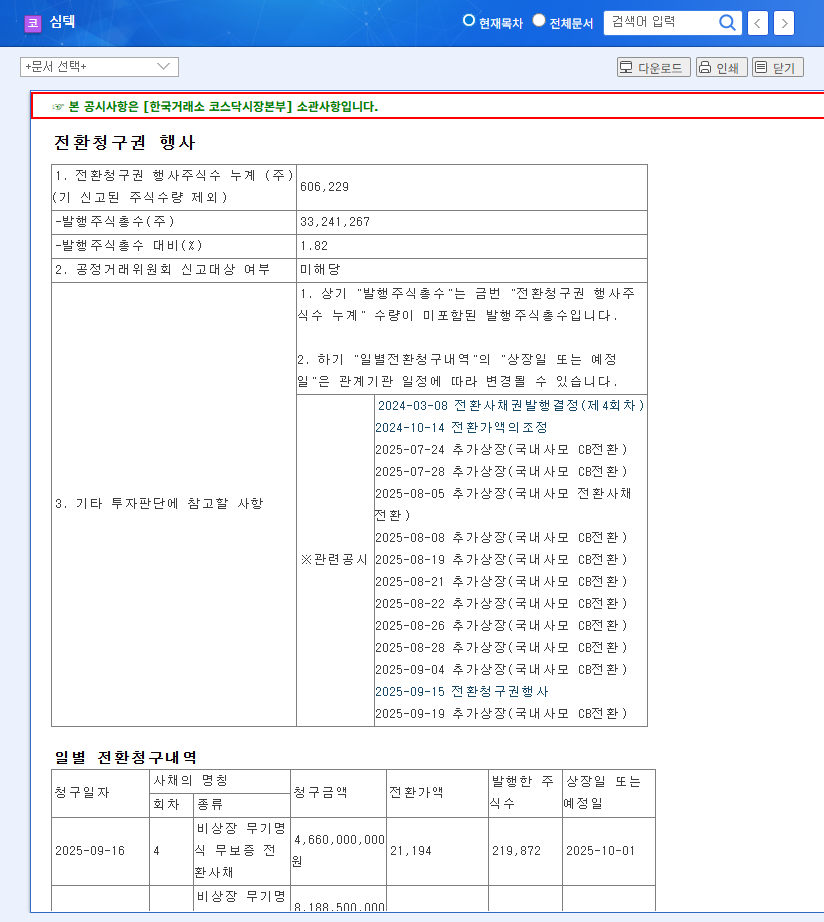Click the 닫기 close button
824x922 pixels.
pos(778,68)
